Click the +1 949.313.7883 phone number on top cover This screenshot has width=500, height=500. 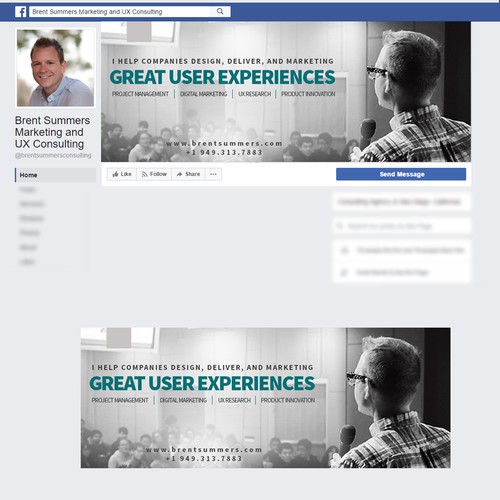click(x=224, y=152)
